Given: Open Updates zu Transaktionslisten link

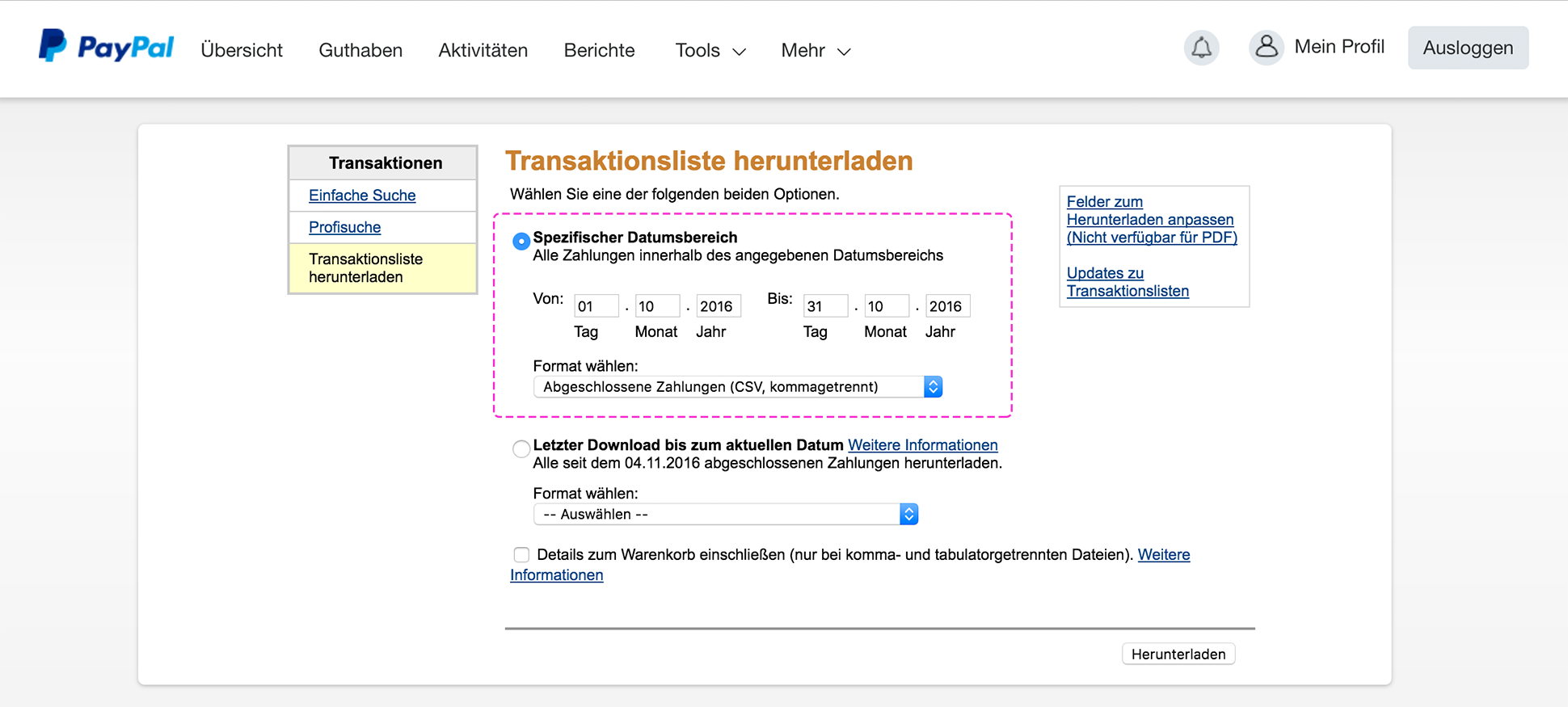Looking at the screenshot, I should point(1128,282).
